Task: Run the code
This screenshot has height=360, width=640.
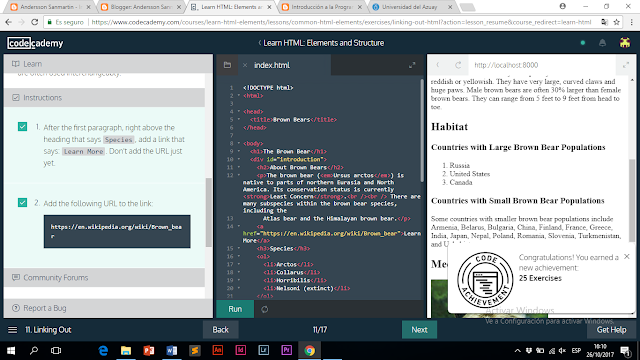Action: click(x=235, y=309)
